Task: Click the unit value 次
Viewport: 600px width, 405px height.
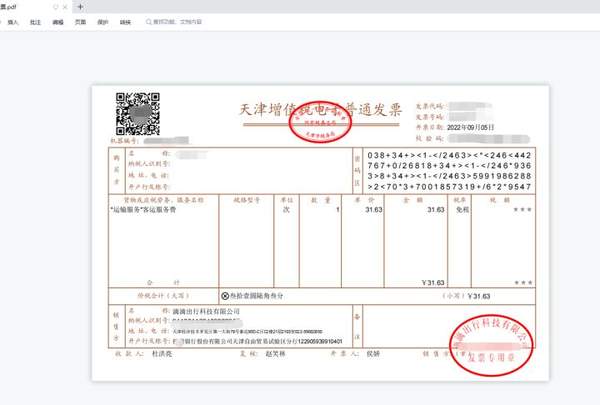Action: [x=286, y=209]
